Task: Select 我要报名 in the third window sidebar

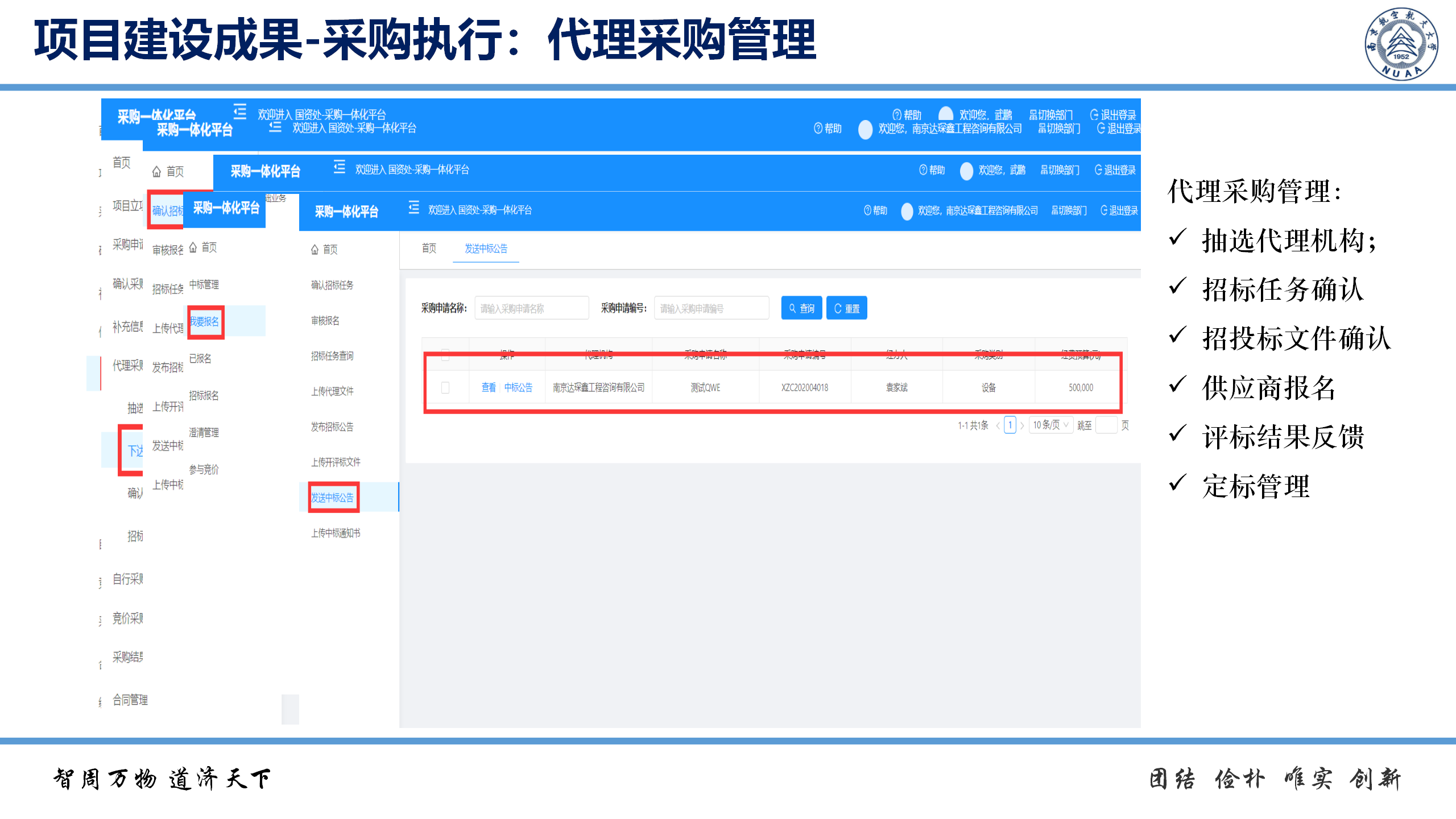Action: click(x=204, y=321)
